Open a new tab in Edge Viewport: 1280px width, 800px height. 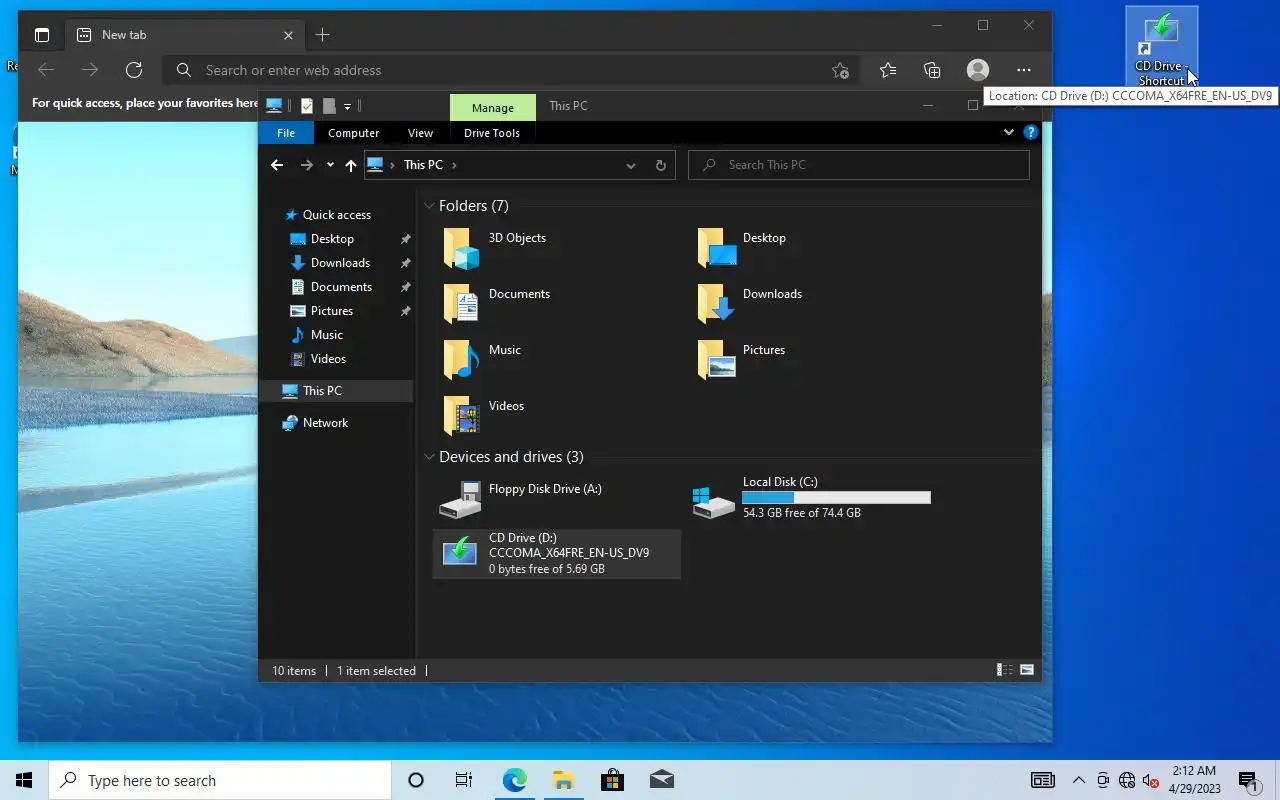pyautogui.click(x=322, y=35)
